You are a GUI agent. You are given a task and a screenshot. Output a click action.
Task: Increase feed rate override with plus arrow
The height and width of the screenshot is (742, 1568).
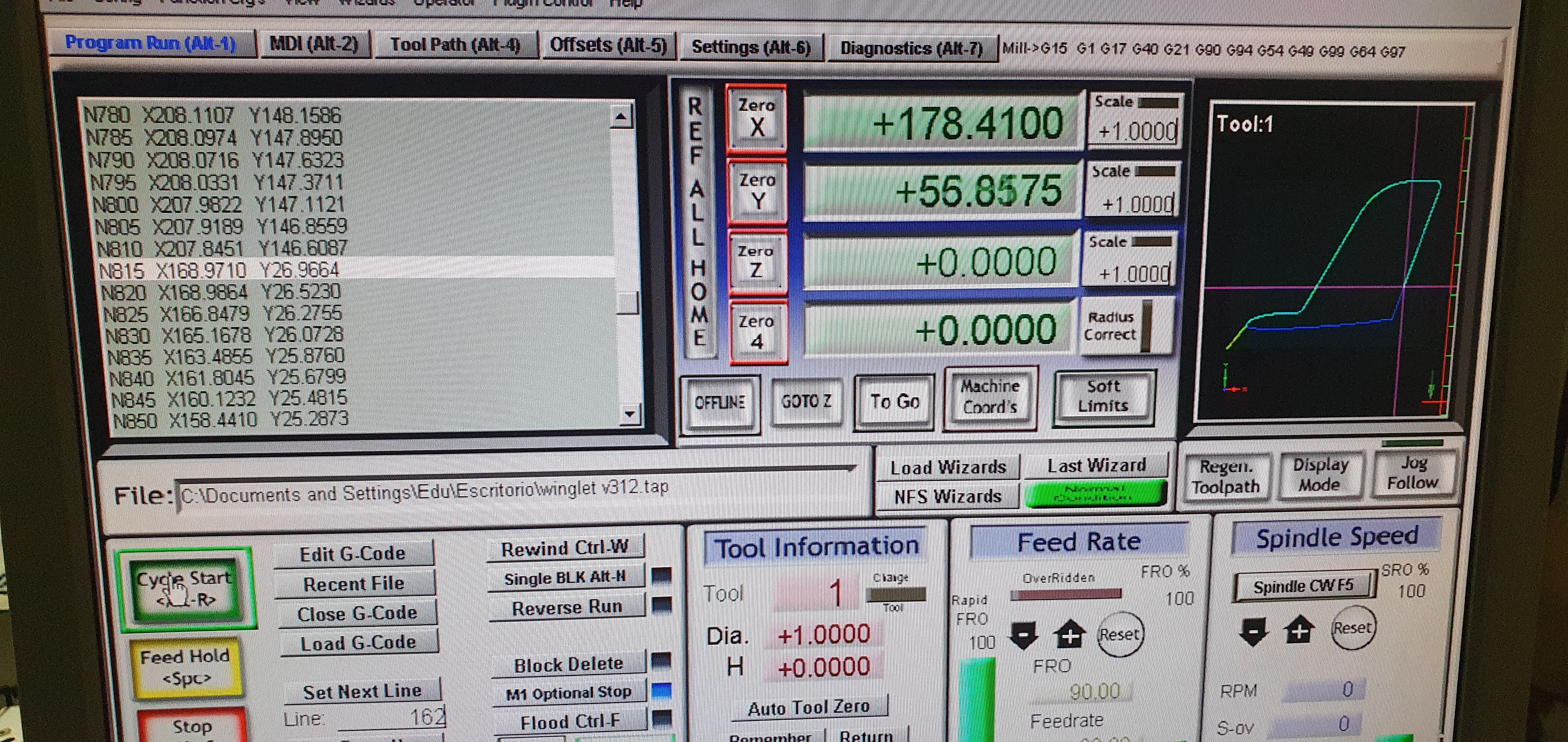click(x=1069, y=634)
